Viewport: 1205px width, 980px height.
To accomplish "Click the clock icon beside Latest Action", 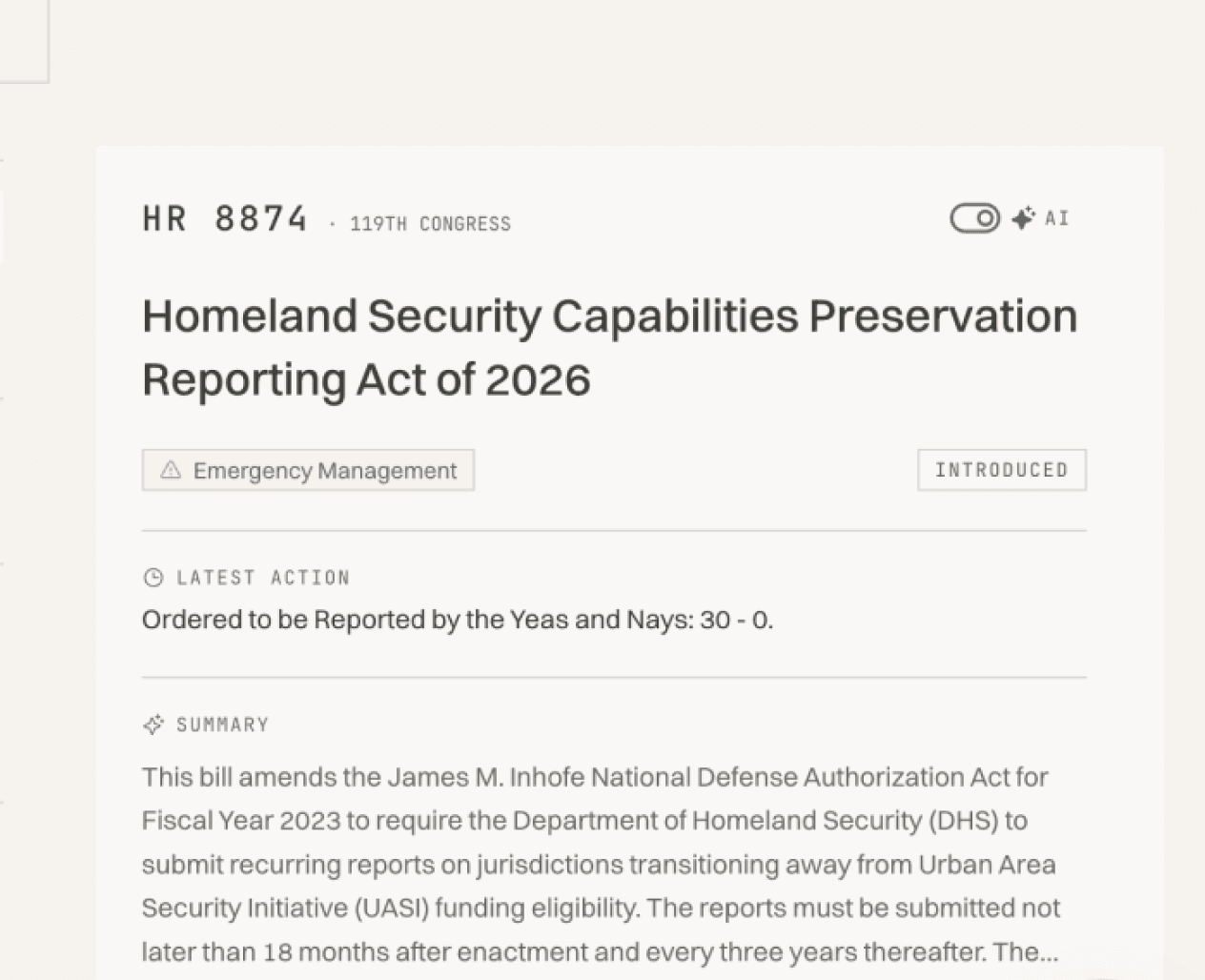I will pyautogui.click(x=153, y=578).
